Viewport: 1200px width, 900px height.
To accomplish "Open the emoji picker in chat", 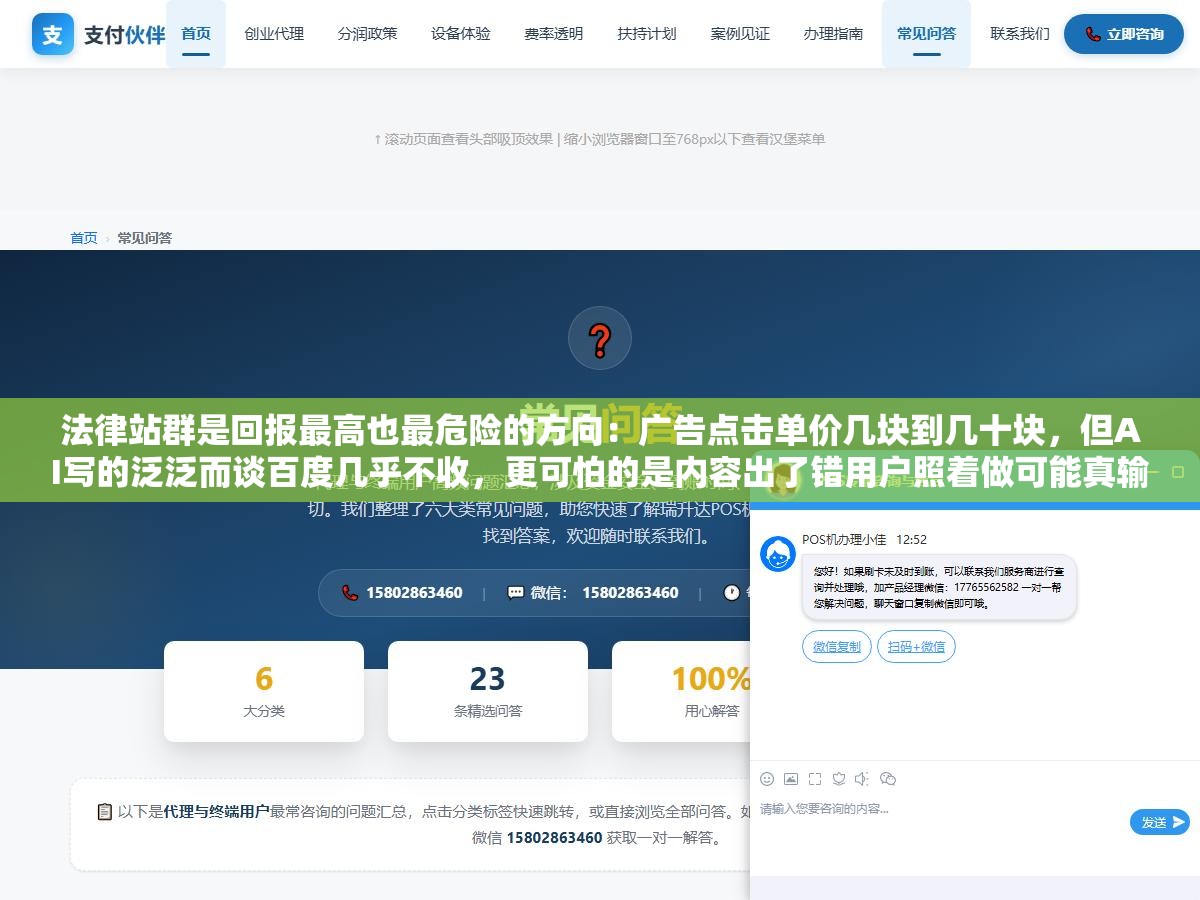I will pos(767,779).
